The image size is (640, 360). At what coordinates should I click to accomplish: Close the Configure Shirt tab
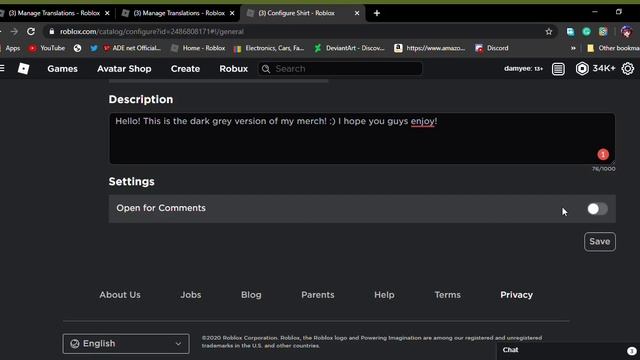[x=357, y=13]
